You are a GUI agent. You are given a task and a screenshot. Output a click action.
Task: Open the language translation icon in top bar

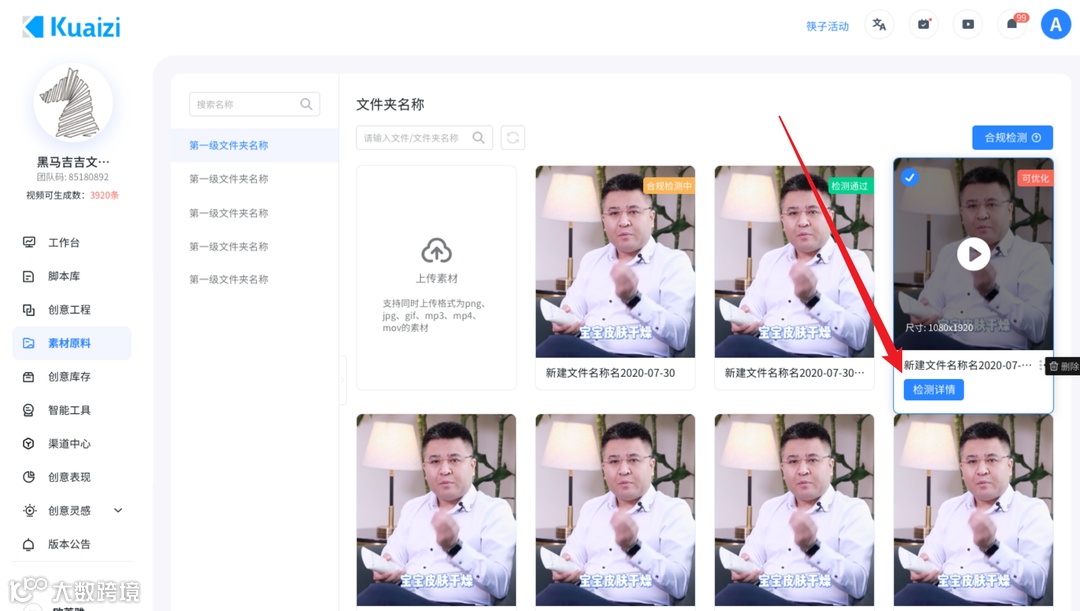pyautogui.click(x=878, y=23)
